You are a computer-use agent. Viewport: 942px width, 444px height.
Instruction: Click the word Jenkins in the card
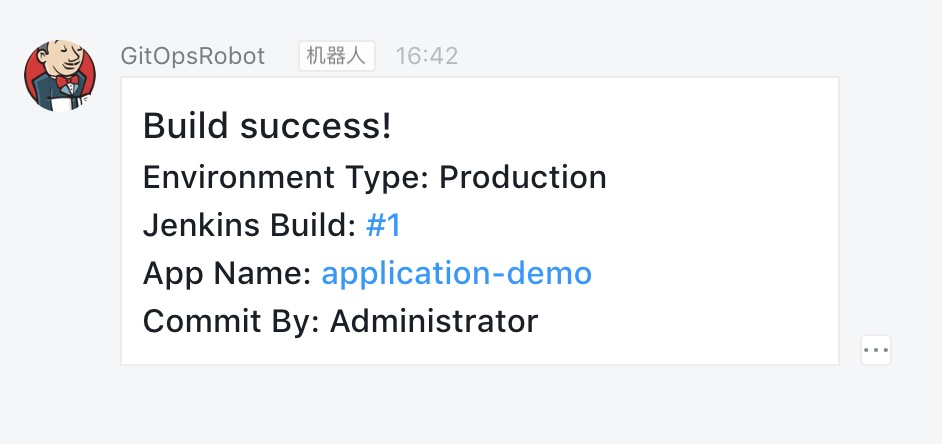click(x=201, y=226)
